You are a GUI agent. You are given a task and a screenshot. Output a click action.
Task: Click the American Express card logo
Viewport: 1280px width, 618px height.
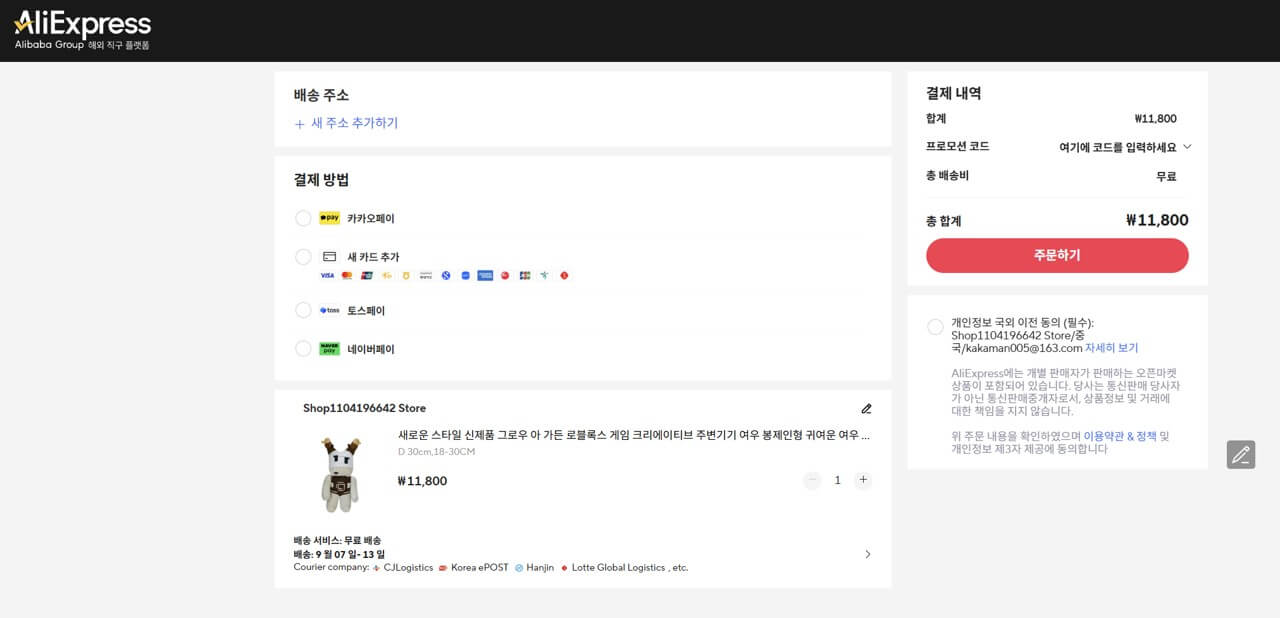[x=485, y=275]
